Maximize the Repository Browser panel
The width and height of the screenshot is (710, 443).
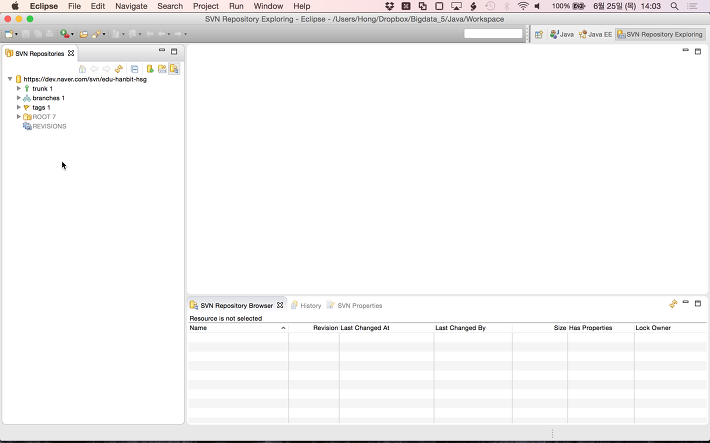tap(698, 303)
